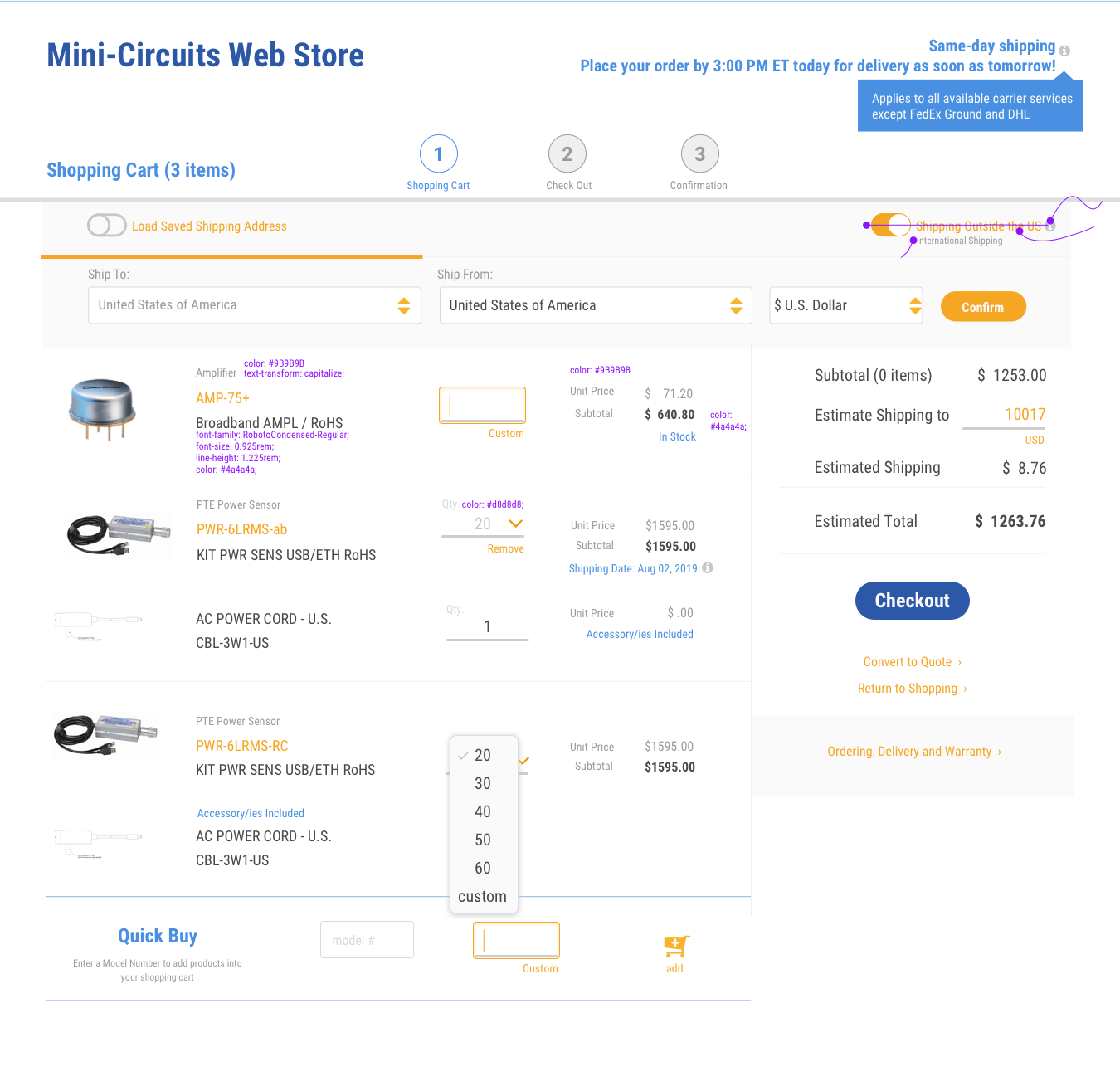The image size is (1120, 1086).
Task: Open the PWR-6LRMS-RC power sensor image
Action: (x=105, y=734)
